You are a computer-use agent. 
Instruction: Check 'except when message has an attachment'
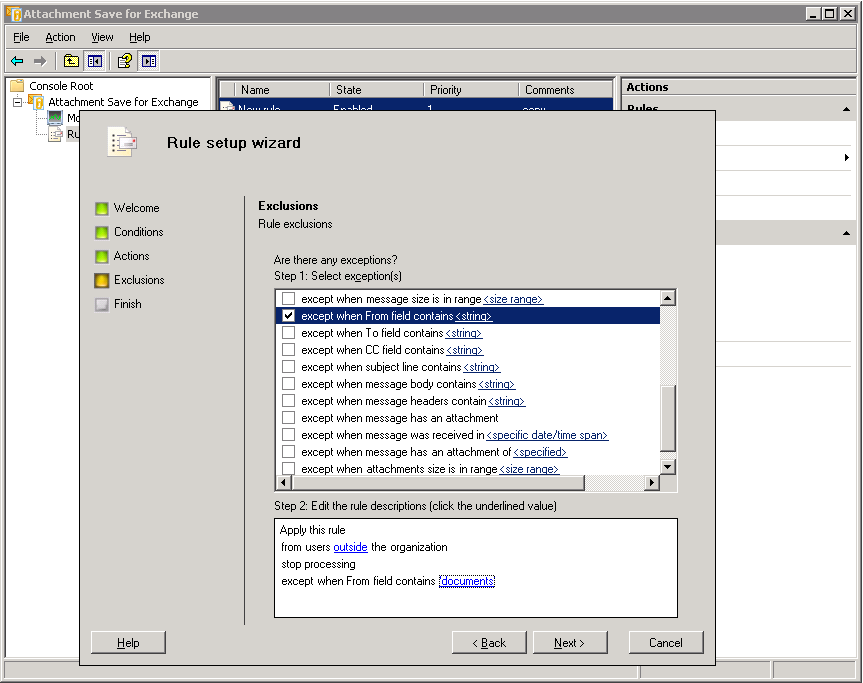[288, 417]
